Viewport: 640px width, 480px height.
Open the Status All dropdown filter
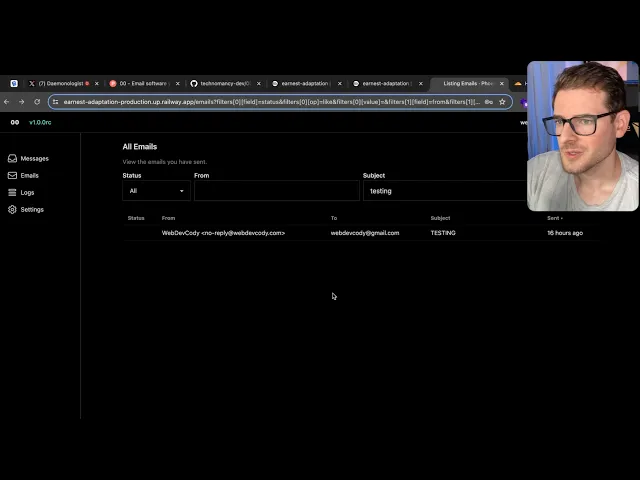point(156,191)
